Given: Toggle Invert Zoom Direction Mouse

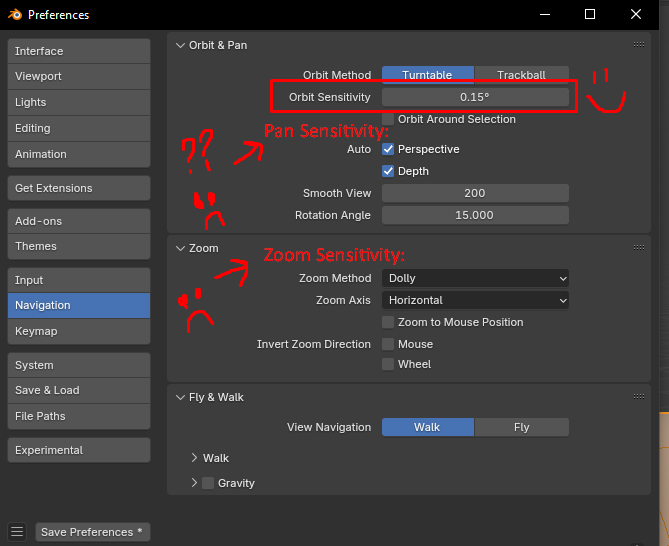Looking at the screenshot, I should click(x=388, y=344).
